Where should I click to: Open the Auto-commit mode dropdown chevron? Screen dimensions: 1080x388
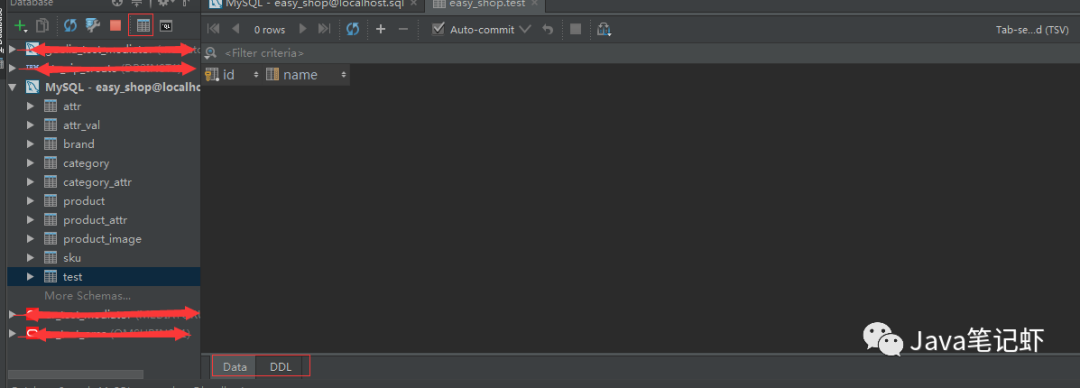coord(525,30)
